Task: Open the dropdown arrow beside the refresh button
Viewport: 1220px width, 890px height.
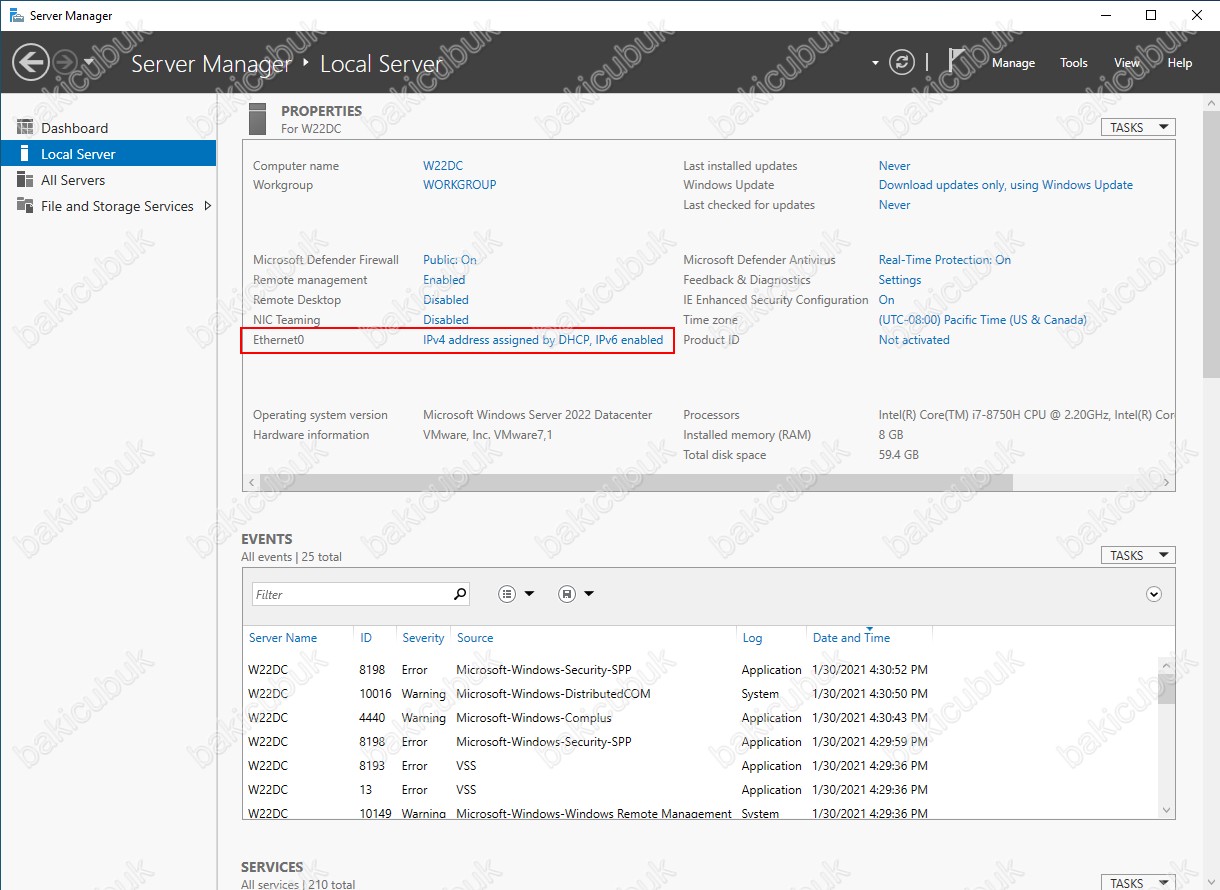Action: (x=876, y=63)
